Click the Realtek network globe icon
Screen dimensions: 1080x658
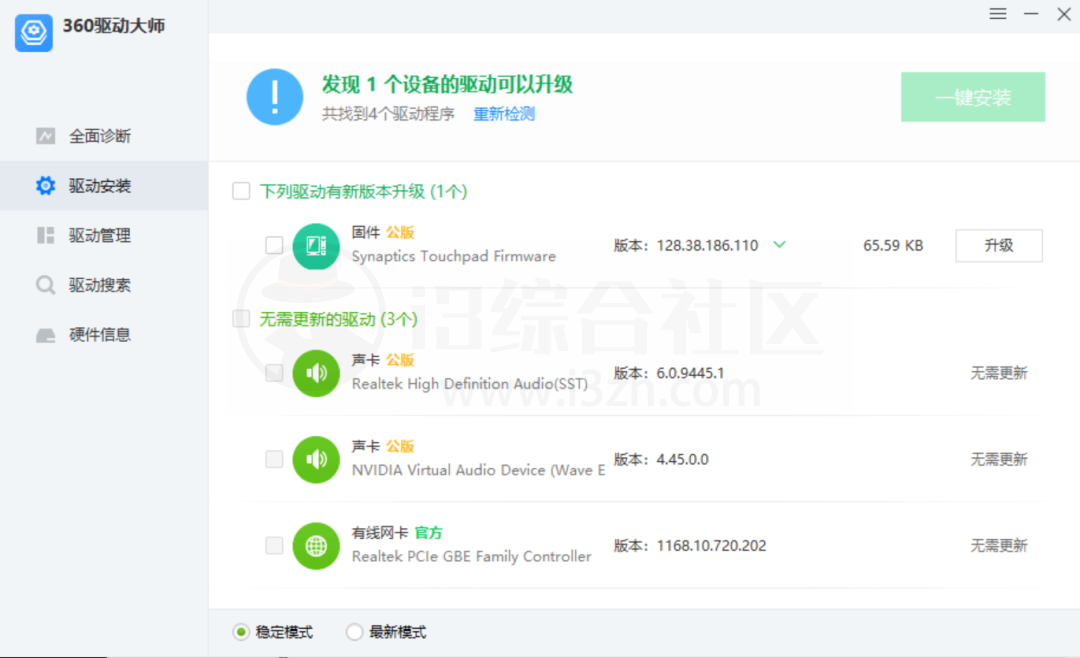point(316,546)
